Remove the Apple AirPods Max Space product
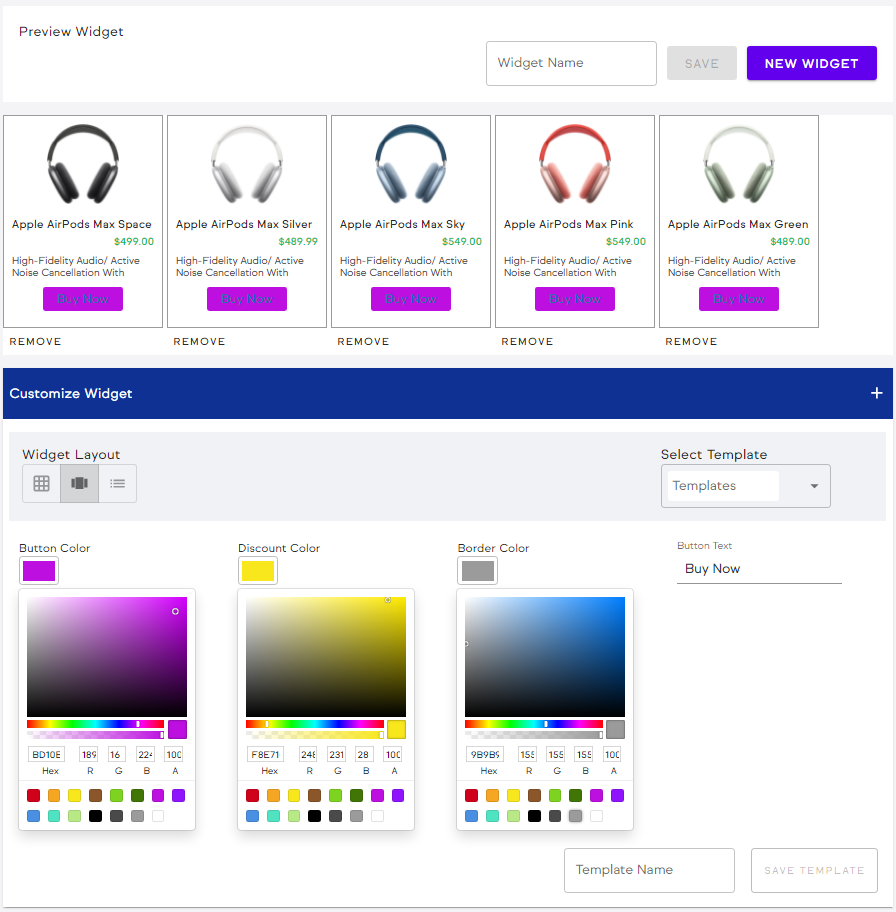The image size is (896, 912). [x=36, y=342]
